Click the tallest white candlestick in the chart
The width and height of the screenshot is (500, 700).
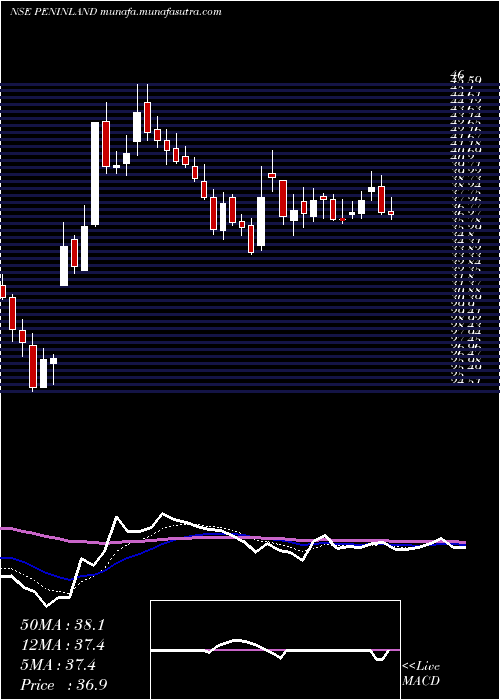95,173
